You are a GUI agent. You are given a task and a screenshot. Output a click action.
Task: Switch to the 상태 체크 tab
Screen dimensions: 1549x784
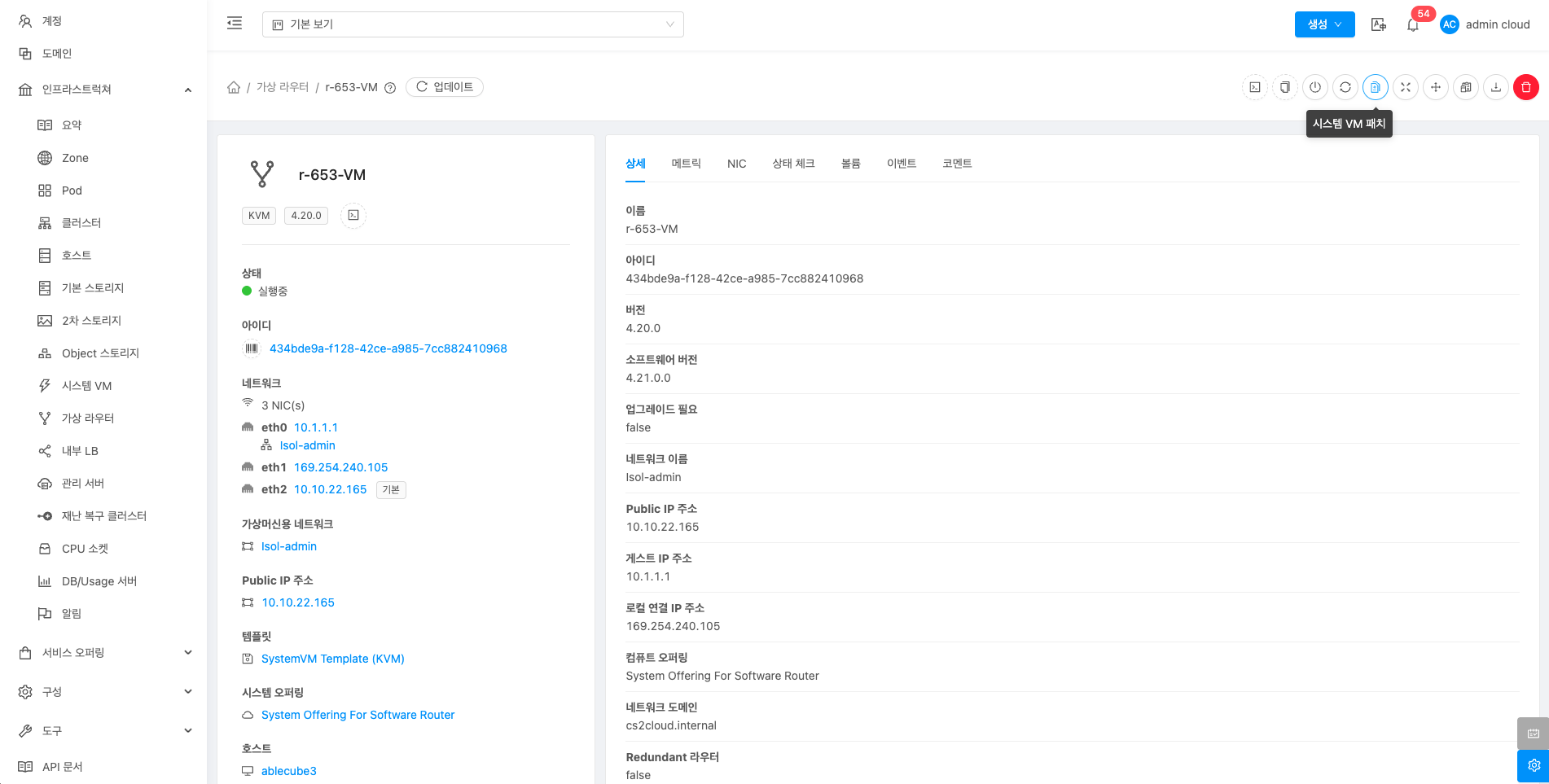793,164
